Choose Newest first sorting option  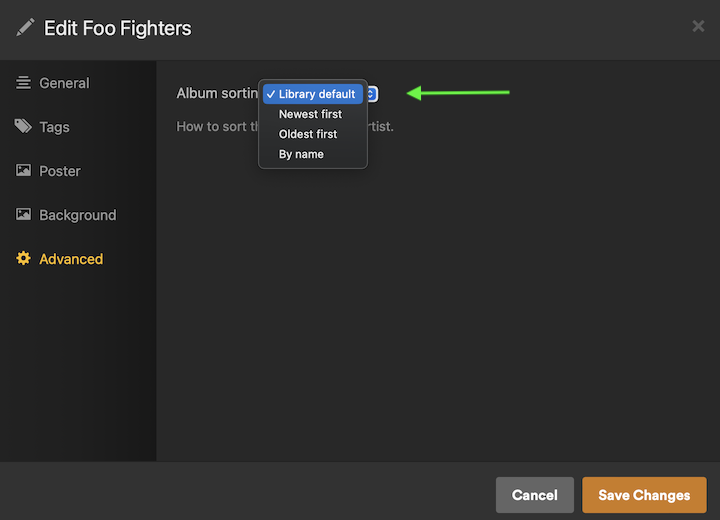coord(310,114)
